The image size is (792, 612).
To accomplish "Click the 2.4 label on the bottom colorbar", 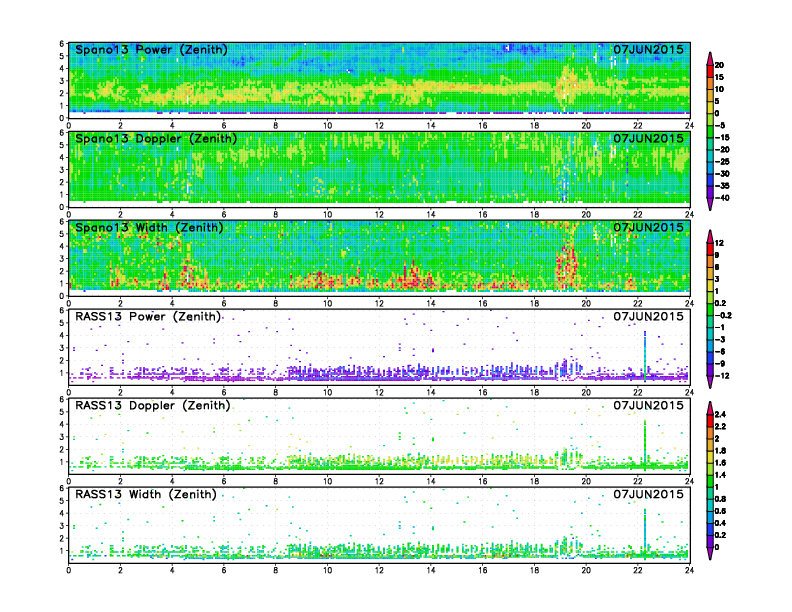I will 720,415.
